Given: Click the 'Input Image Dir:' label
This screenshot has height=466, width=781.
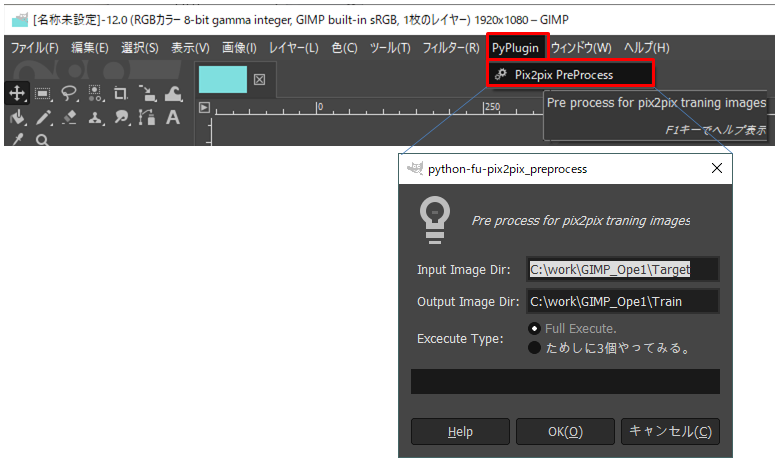Looking at the screenshot, I should tap(464, 269).
